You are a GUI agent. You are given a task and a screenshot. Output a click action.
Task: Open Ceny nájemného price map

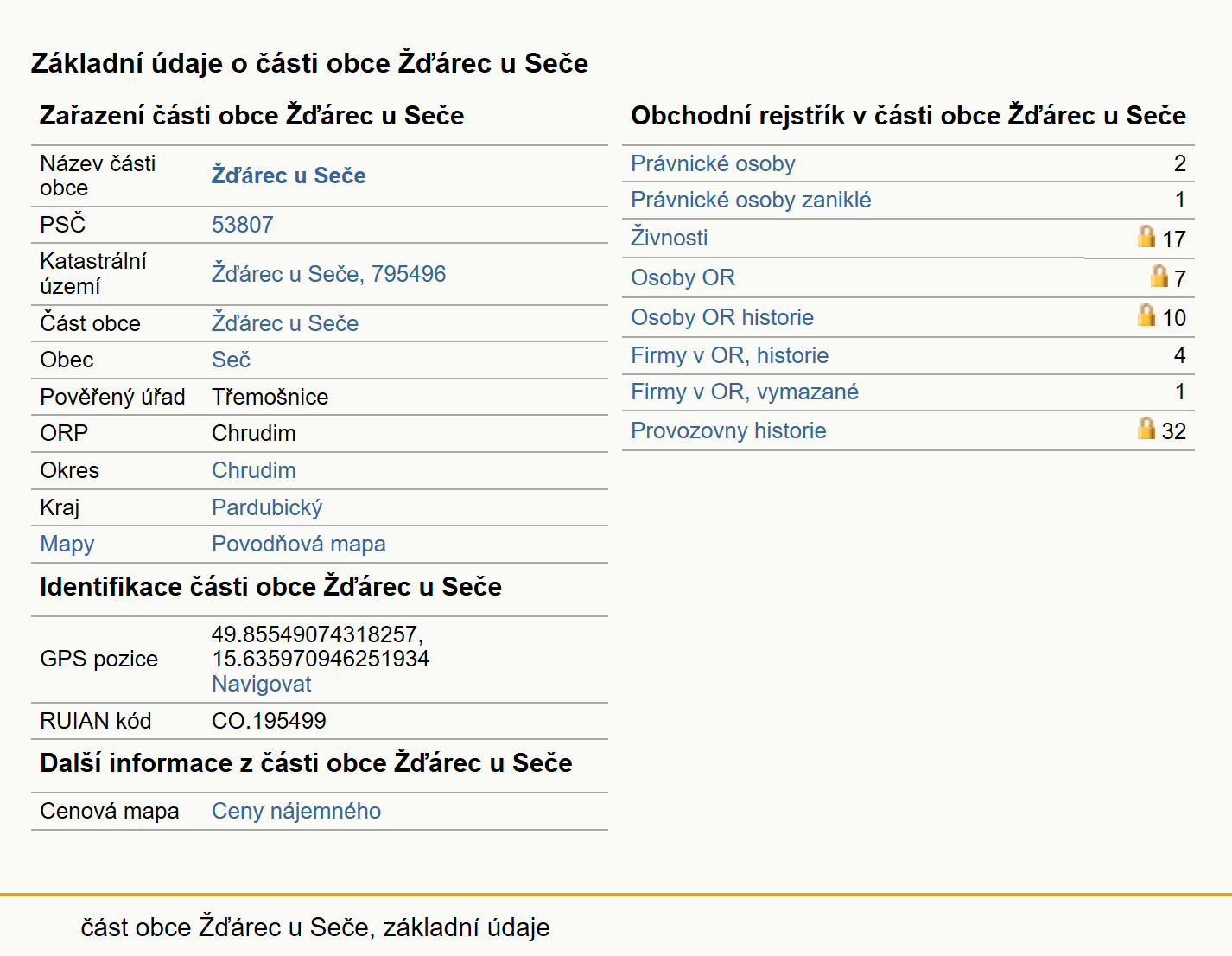pos(296,811)
